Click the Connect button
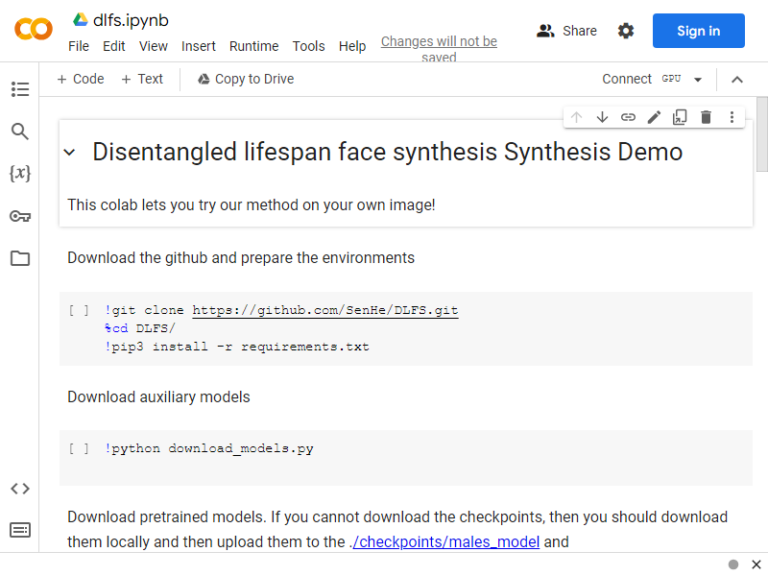The image size is (768, 576). [626, 79]
